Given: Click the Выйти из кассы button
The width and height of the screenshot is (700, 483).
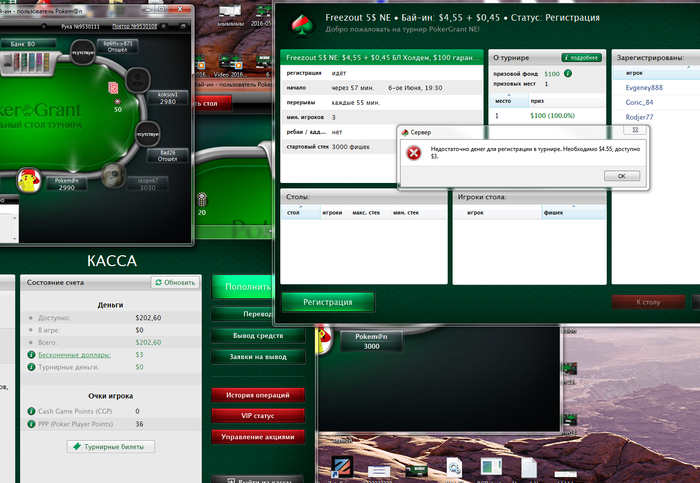Looking at the screenshot, I should [x=258, y=480].
